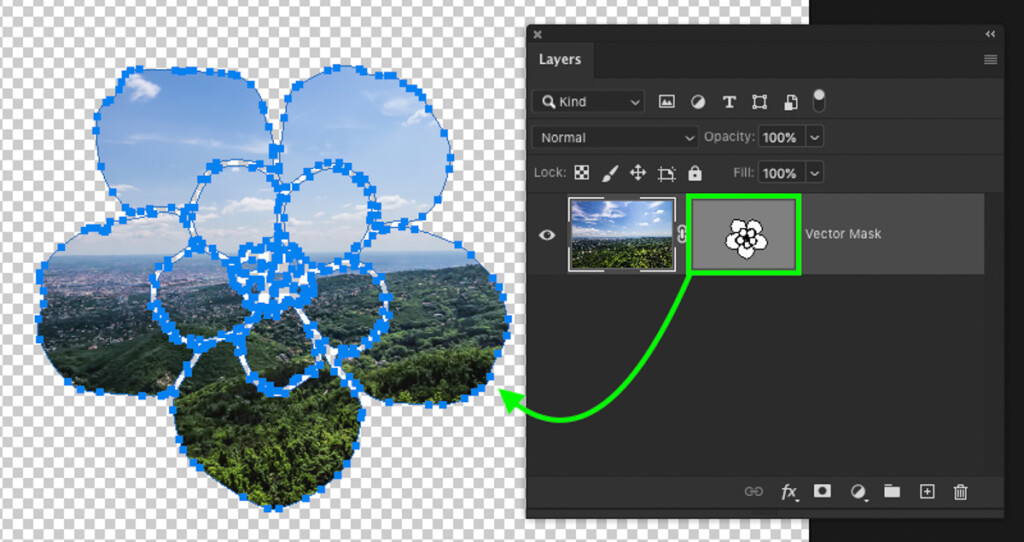Select the landscape layer thumbnail
This screenshot has height=542, width=1024.
click(x=622, y=234)
